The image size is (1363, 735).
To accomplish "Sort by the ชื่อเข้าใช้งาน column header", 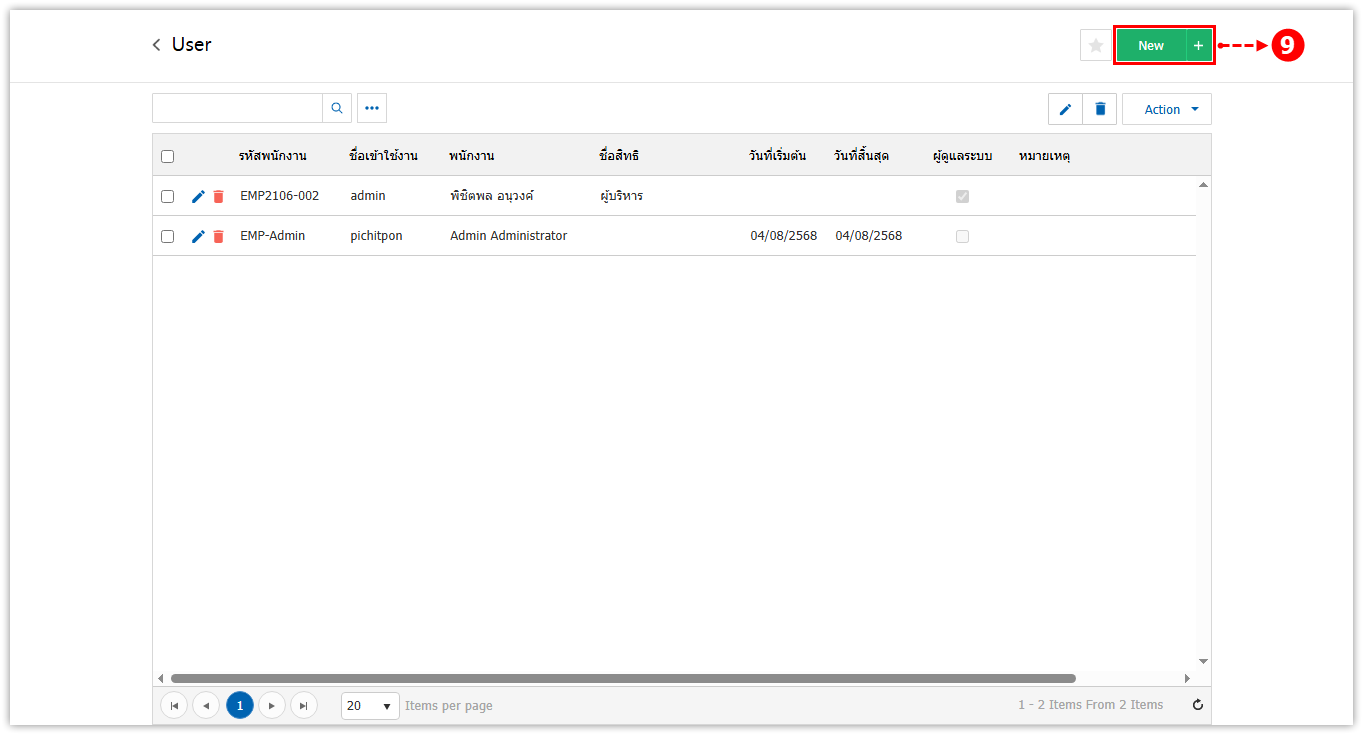I will click(x=383, y=156).
